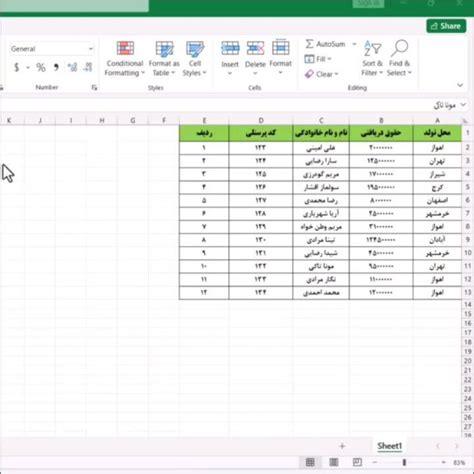Collapse the ribbon with chevron

tap(460, 85)
